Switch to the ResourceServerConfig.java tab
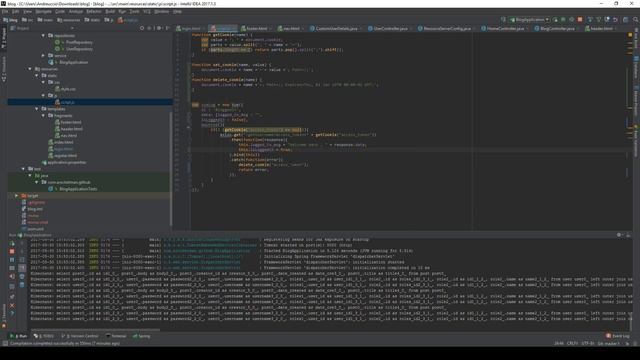The height and width of the screenshot is (360, 640). click(x=447, y=29)
